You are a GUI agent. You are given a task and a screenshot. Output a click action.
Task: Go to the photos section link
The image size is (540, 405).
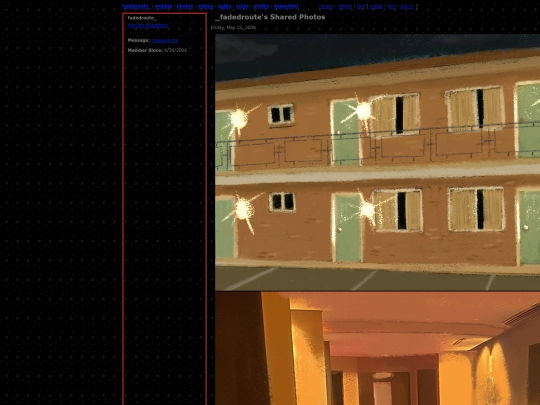[x=185, y=6]
